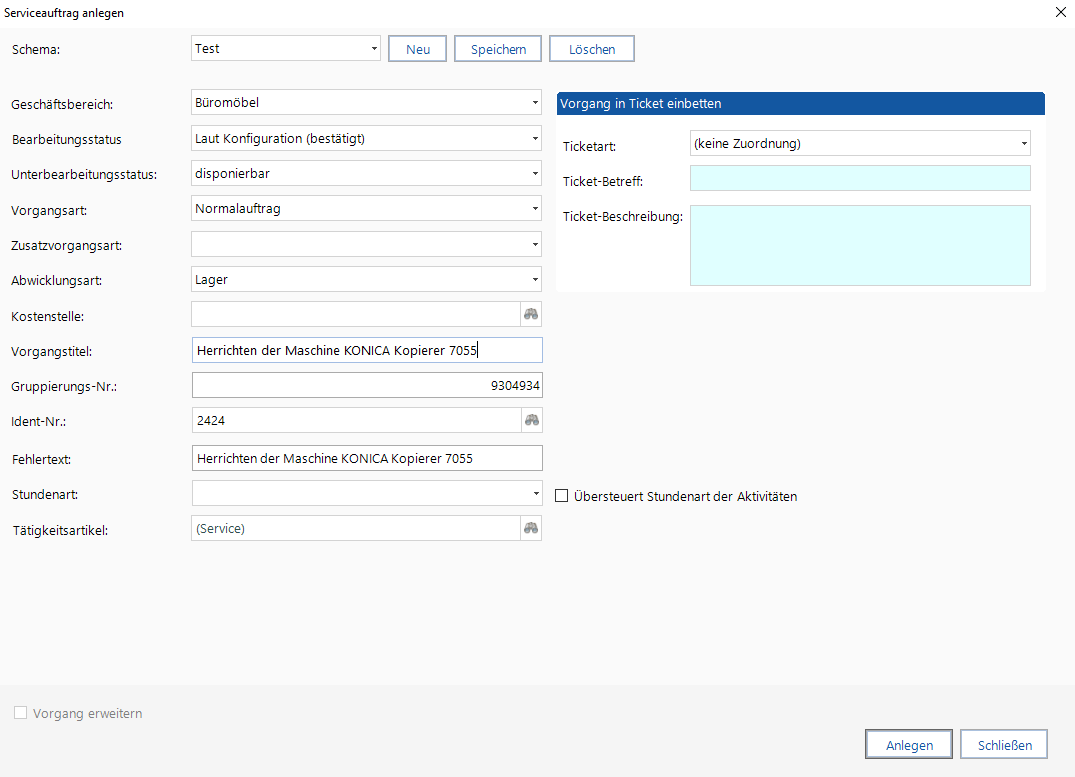Open the Vorgangsart Normalauftrag dropdown
This screenshot has height=777, width=1075.
coord(535,208)
